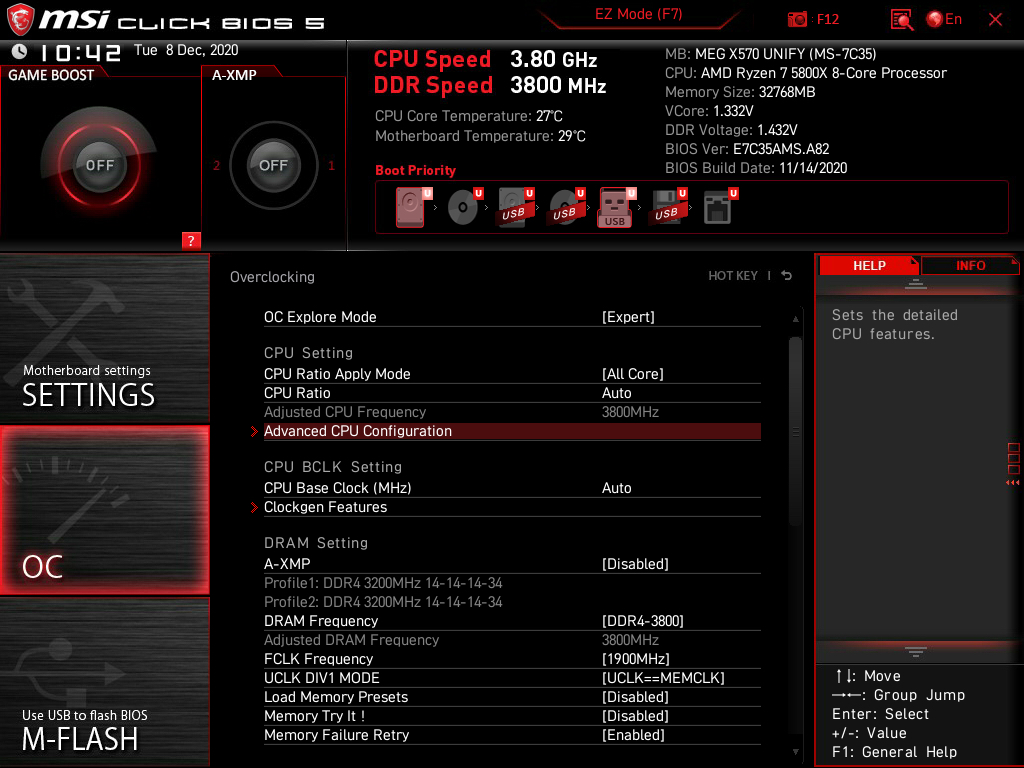Click the DDR Speed 3800 MHz readout

pyautogui.click(x=490, y=85)
